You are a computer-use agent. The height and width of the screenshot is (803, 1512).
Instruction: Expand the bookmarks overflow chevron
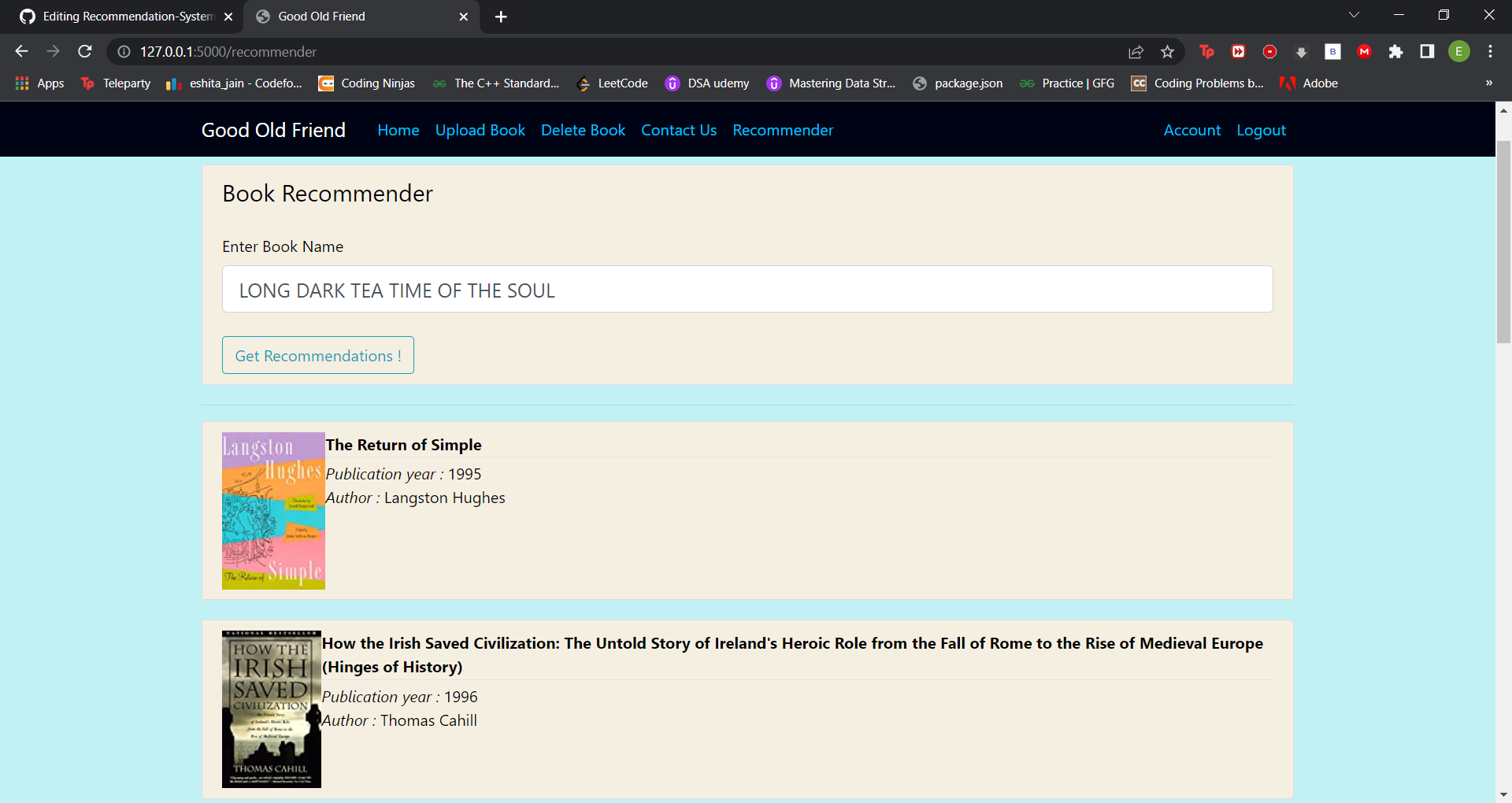(x=1489, y=83)
